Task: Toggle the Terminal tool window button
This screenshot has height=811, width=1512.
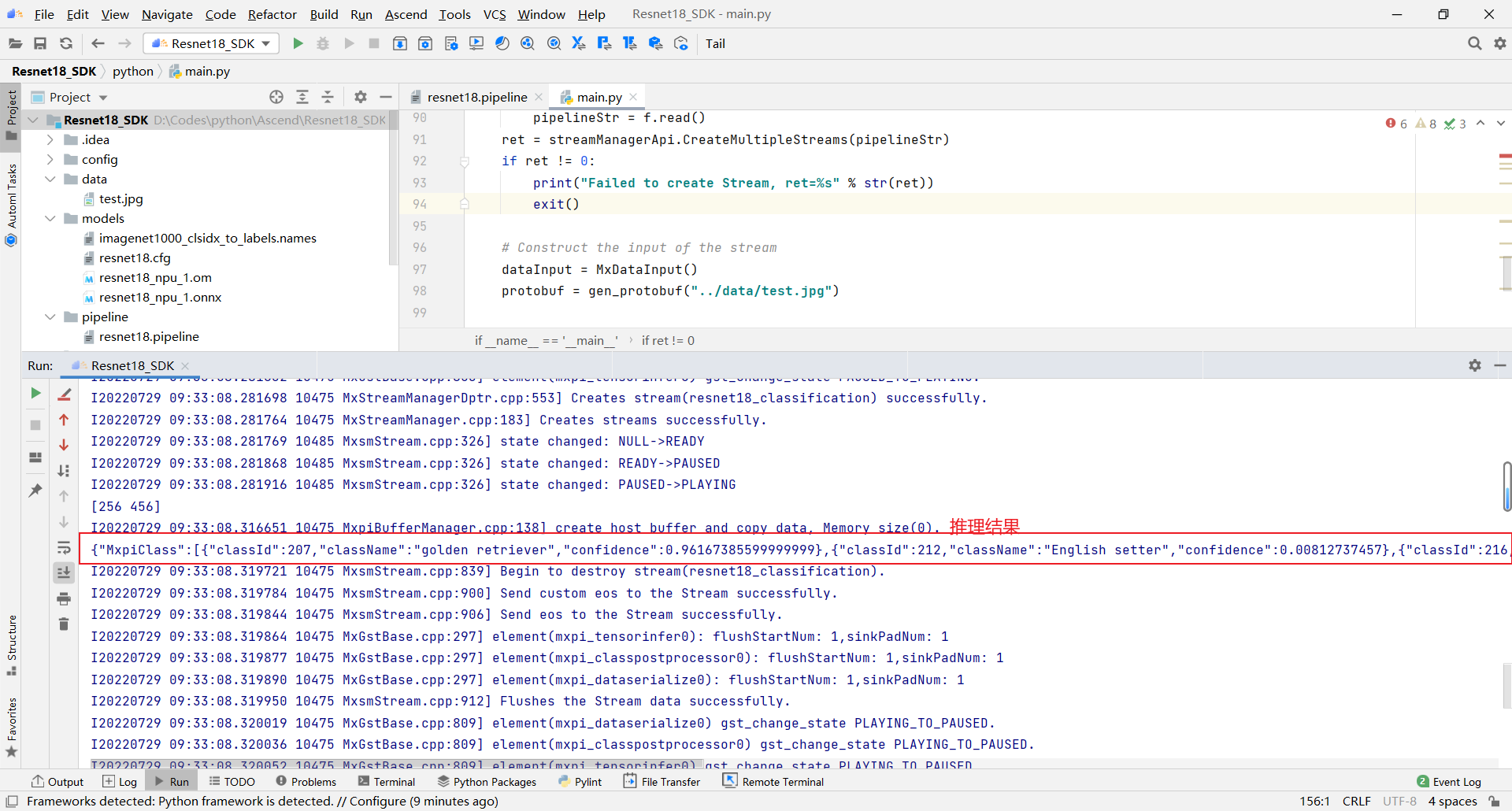Action: click(387, 781)
